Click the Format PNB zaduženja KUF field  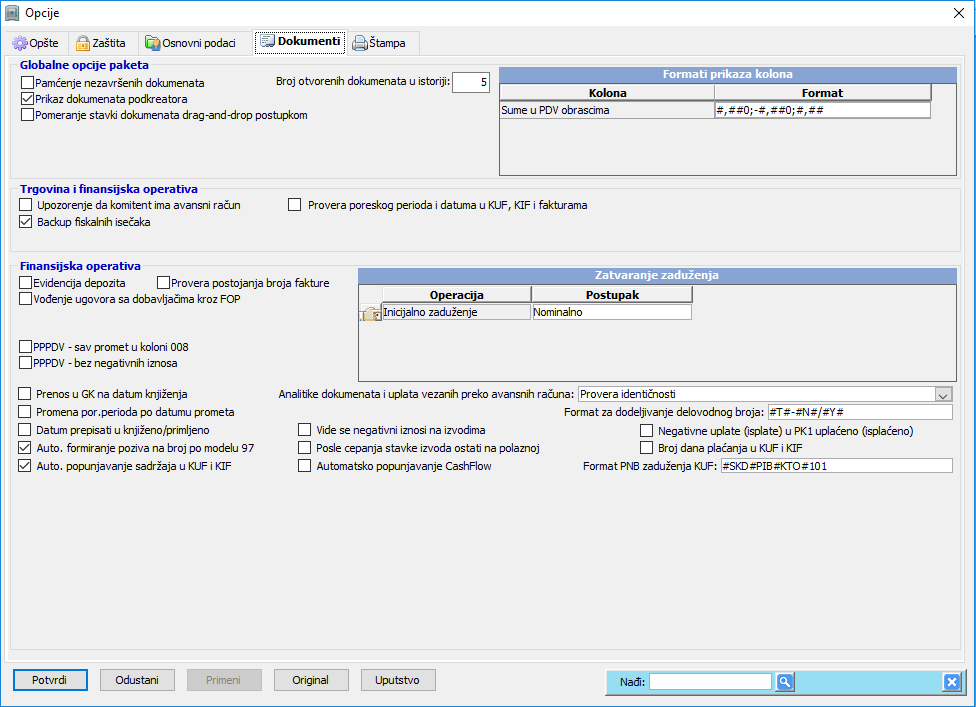point(837,466)
